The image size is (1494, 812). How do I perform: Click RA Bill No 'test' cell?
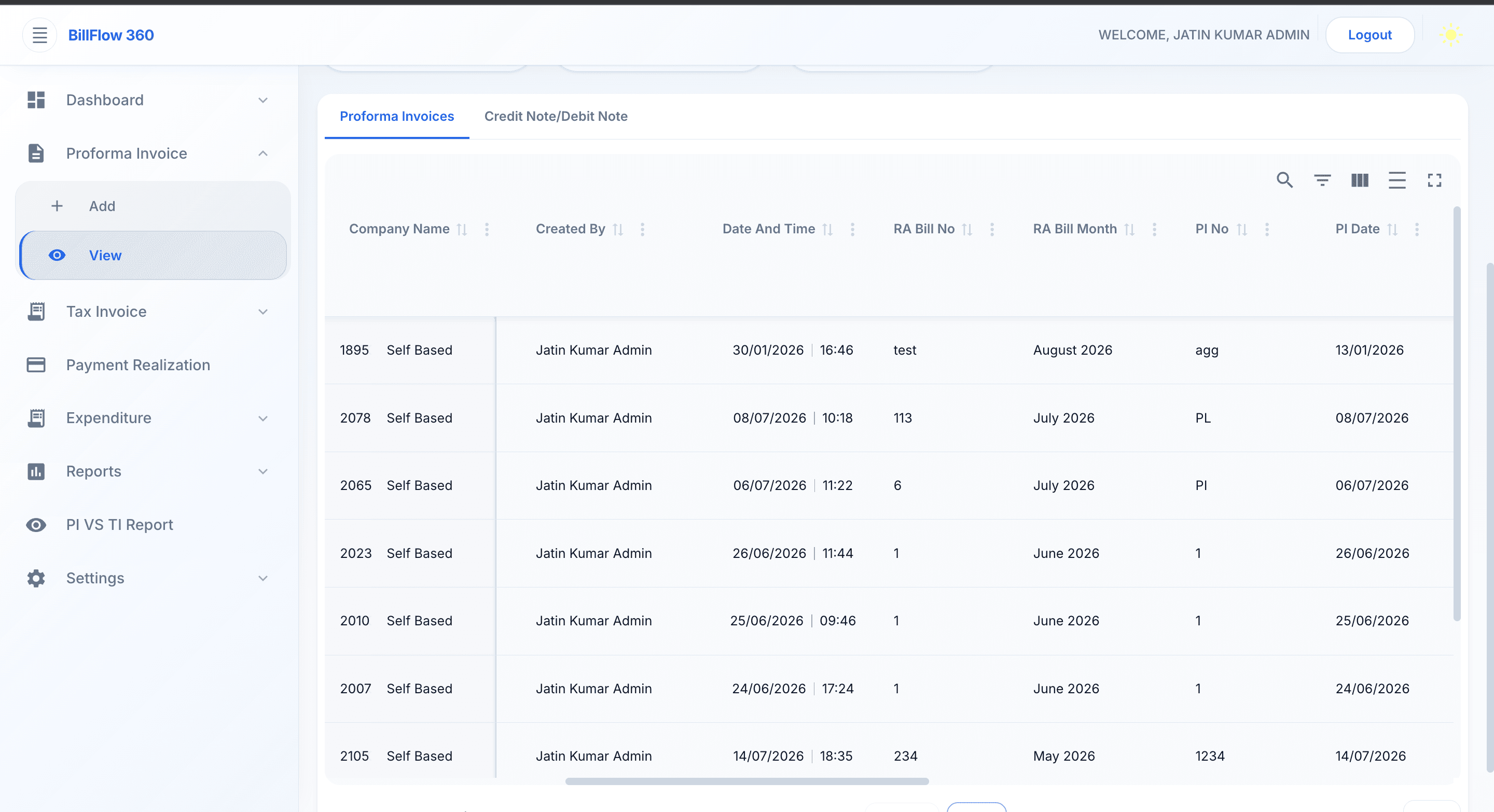click(x=905, y=350)
